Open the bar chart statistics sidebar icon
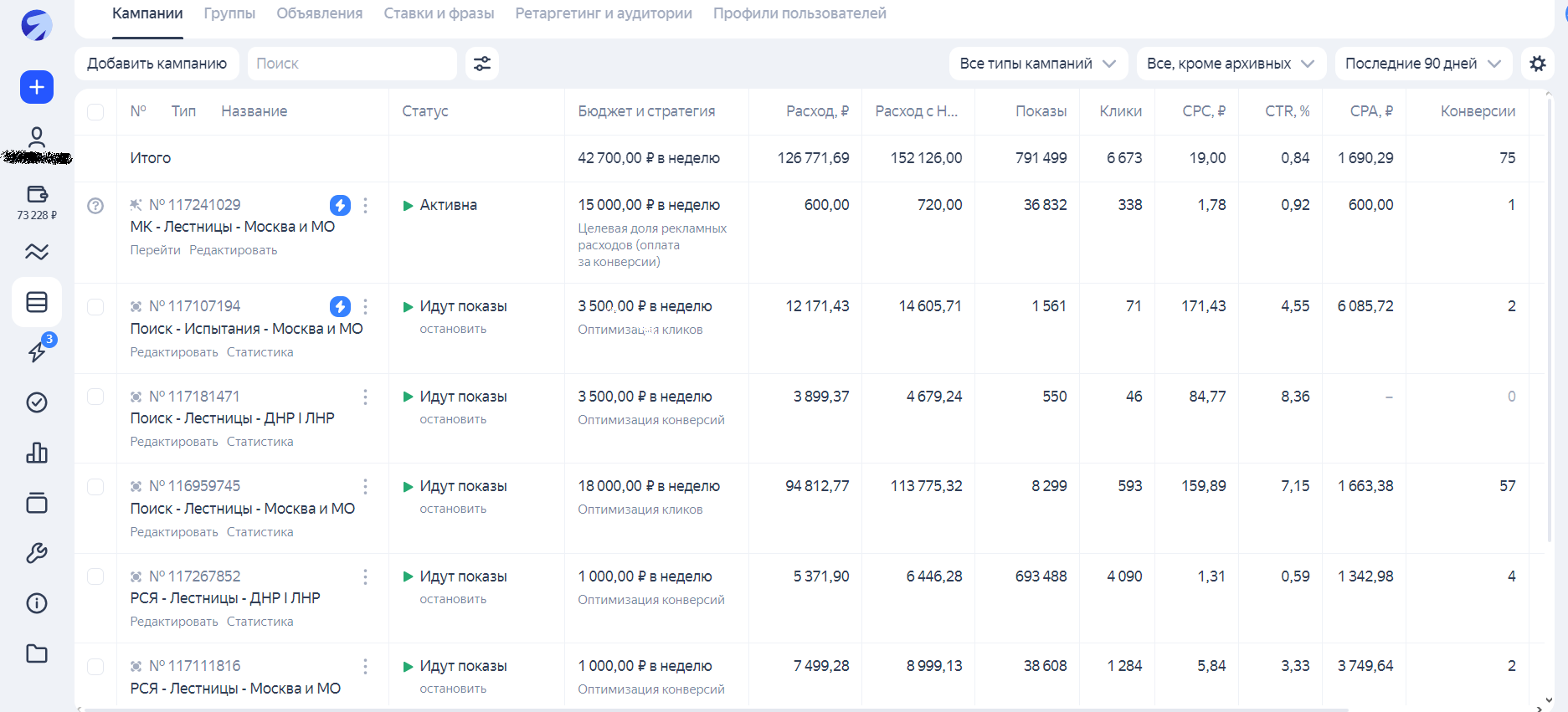 pyautogui.click(x=37, y=453)
